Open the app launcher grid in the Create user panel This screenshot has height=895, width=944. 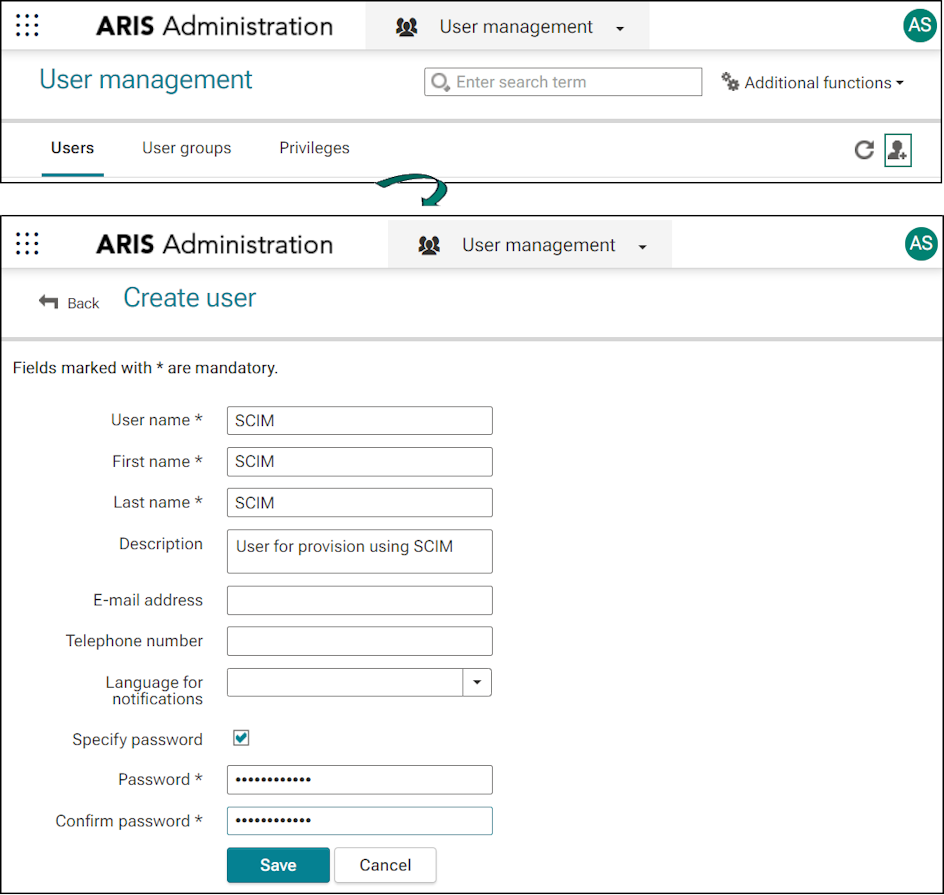(x=27, y=243)
